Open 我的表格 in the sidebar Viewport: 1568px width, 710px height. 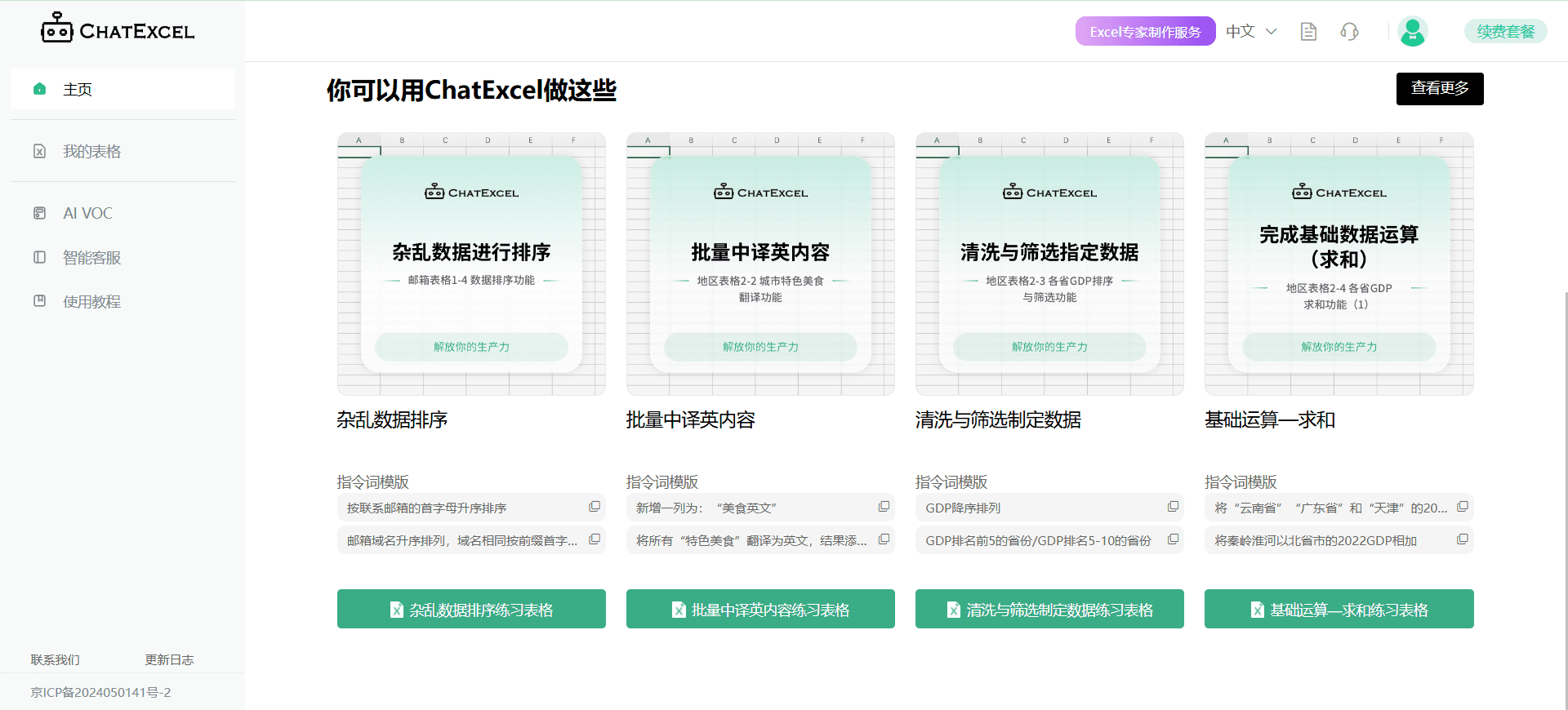tap(122, 151)
